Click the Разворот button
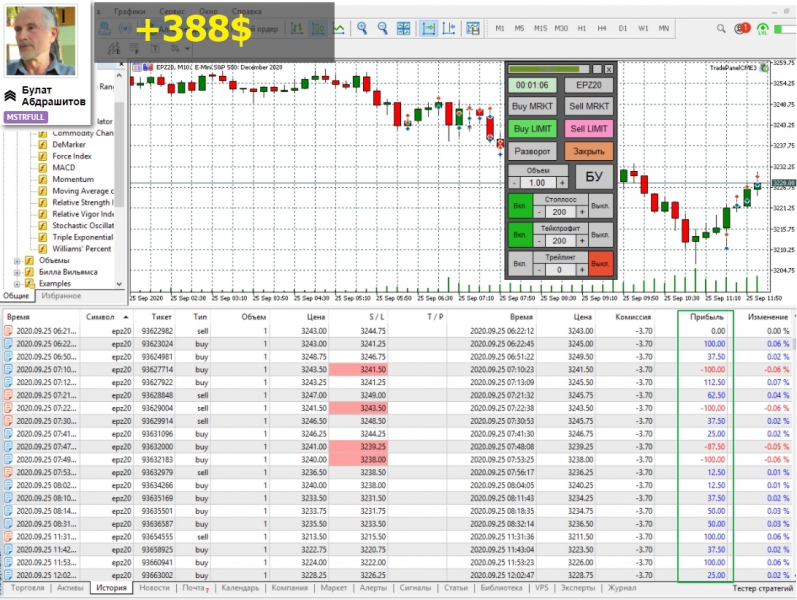This screenshot has width=797, height=600. (532, 151)
